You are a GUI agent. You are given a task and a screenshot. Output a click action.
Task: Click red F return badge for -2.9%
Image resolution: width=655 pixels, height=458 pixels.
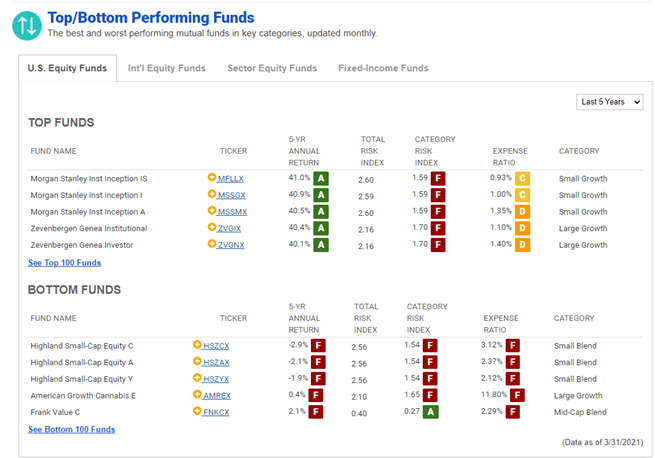[318, 346]
